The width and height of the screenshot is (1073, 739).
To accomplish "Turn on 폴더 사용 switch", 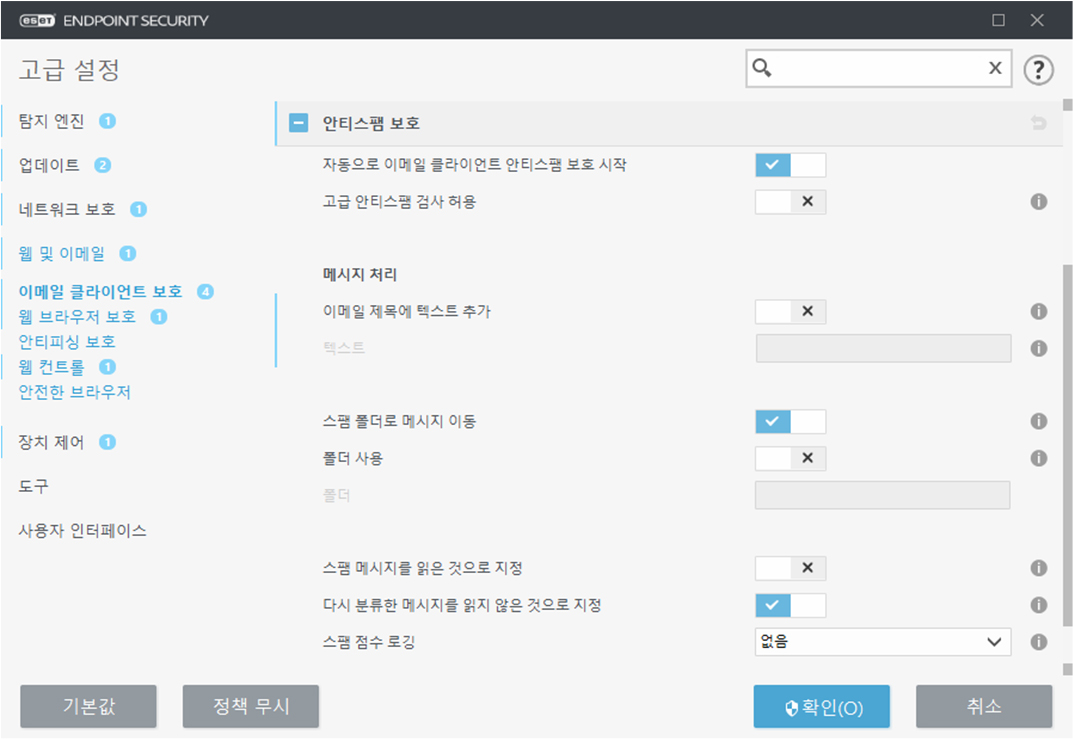I will click(790, 459).
